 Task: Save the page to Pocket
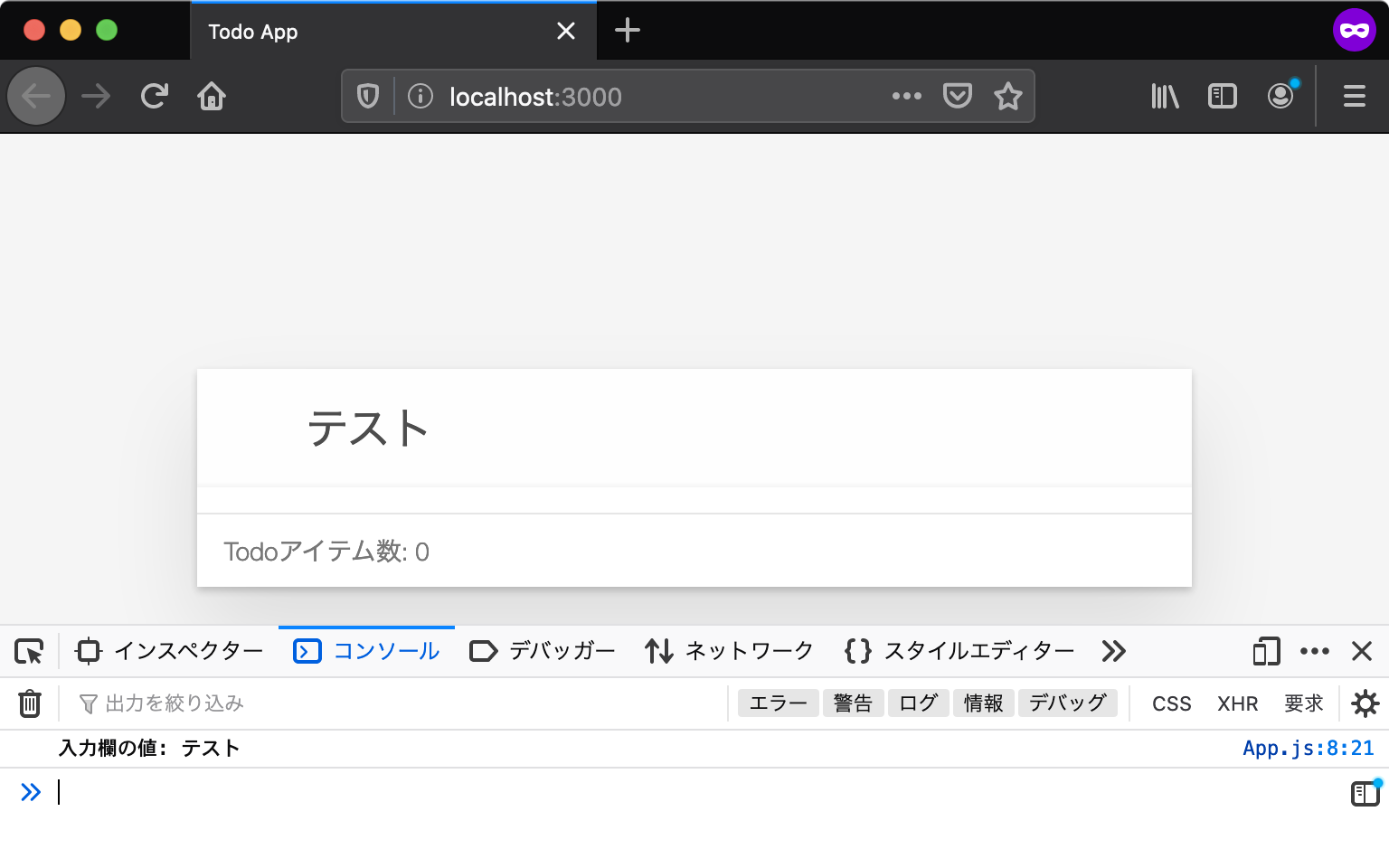958,96
